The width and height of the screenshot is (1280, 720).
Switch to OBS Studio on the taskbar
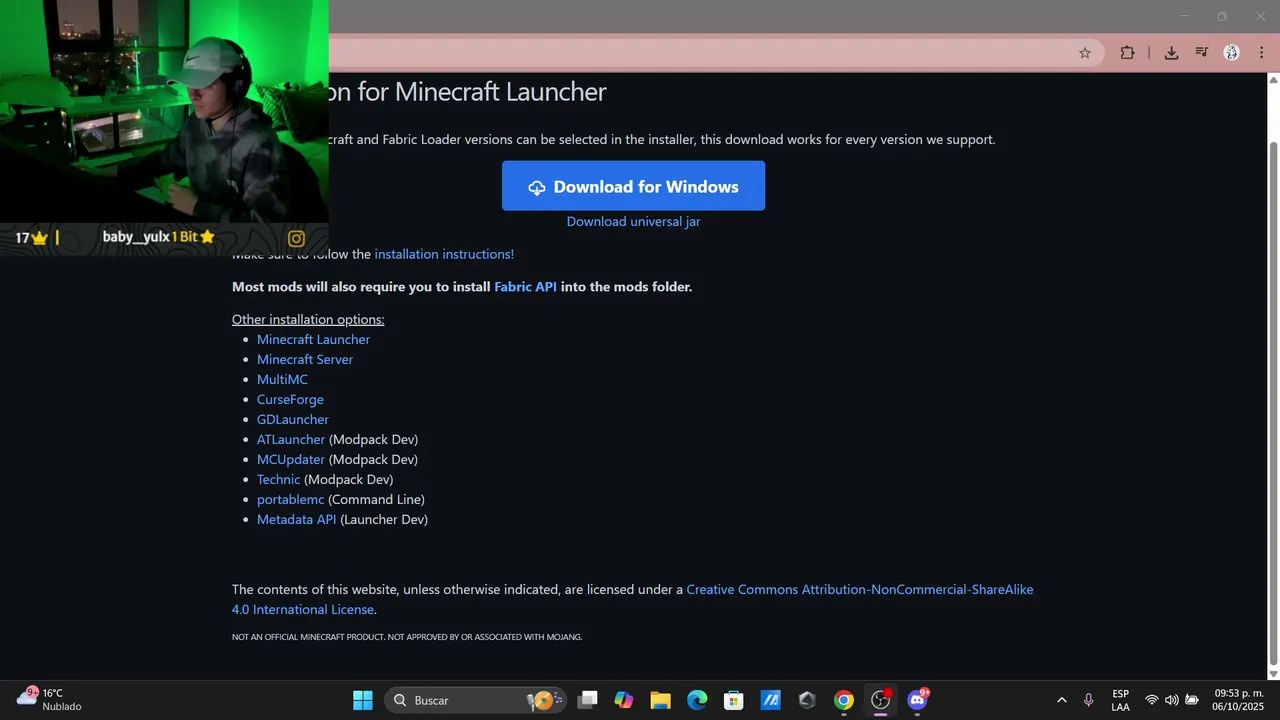[x=881, y=700]
